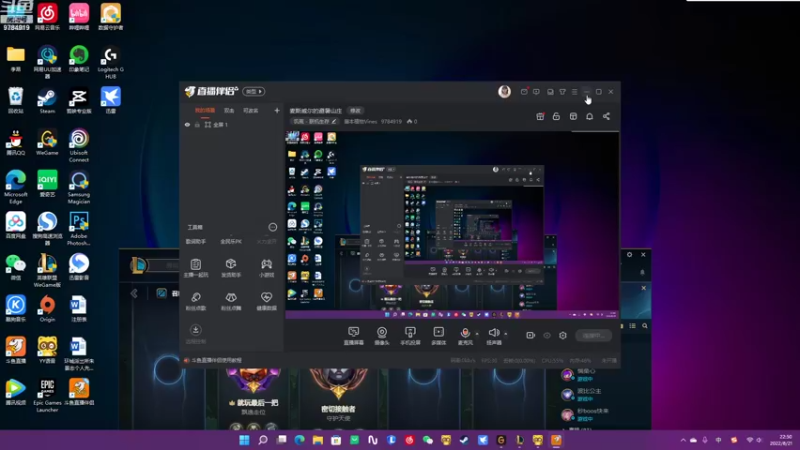Open the feedback chat icon in title bar
800x450 pixels.
(x=536, y=92)
